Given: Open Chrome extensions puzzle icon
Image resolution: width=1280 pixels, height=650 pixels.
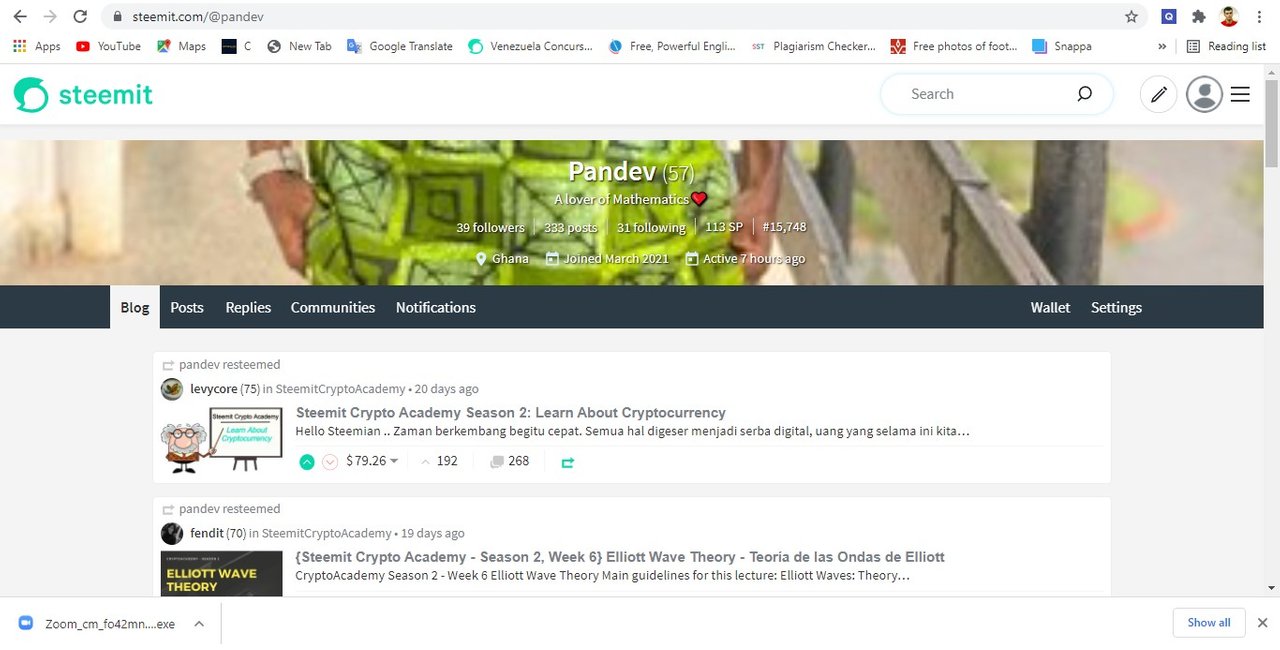Looking at the screenshot, I should pos(1198,17).
